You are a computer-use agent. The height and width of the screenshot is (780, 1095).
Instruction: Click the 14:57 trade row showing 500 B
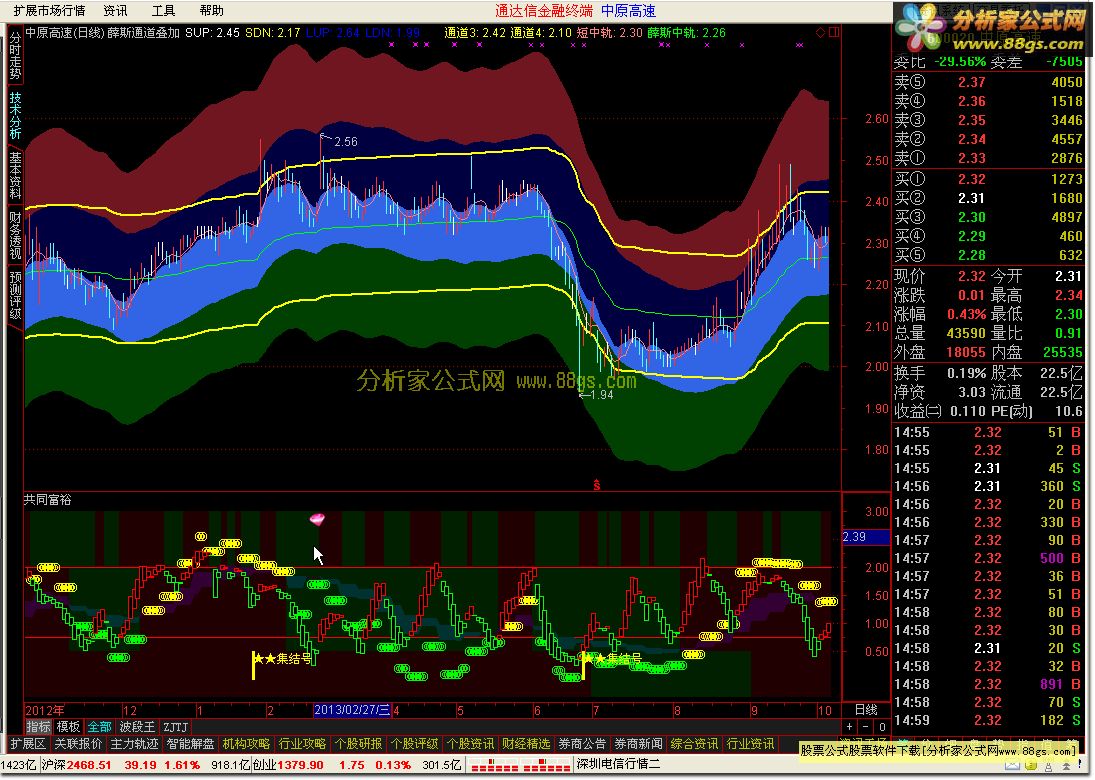[x=989, y=558]
